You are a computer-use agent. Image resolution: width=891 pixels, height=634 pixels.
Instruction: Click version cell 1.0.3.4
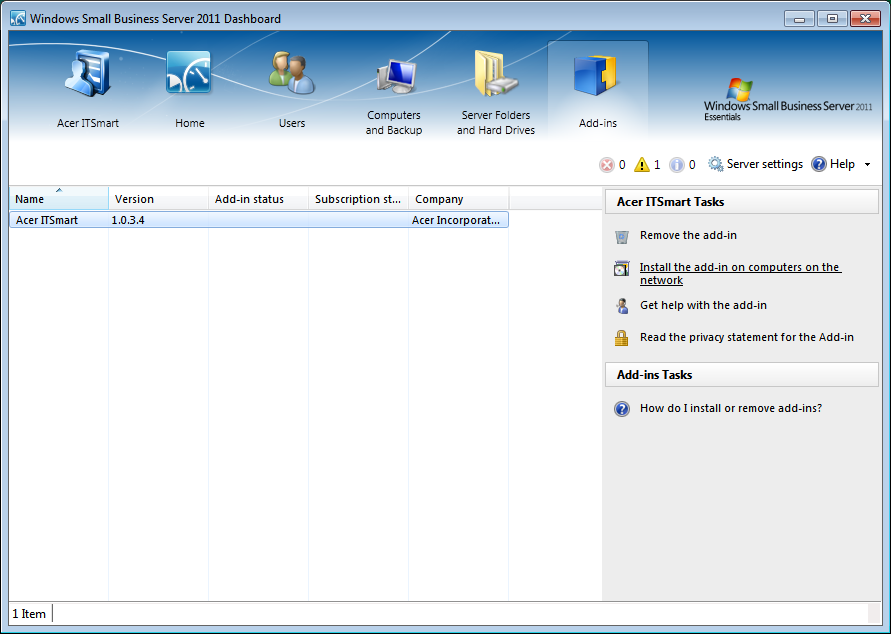tap(128, 220)
